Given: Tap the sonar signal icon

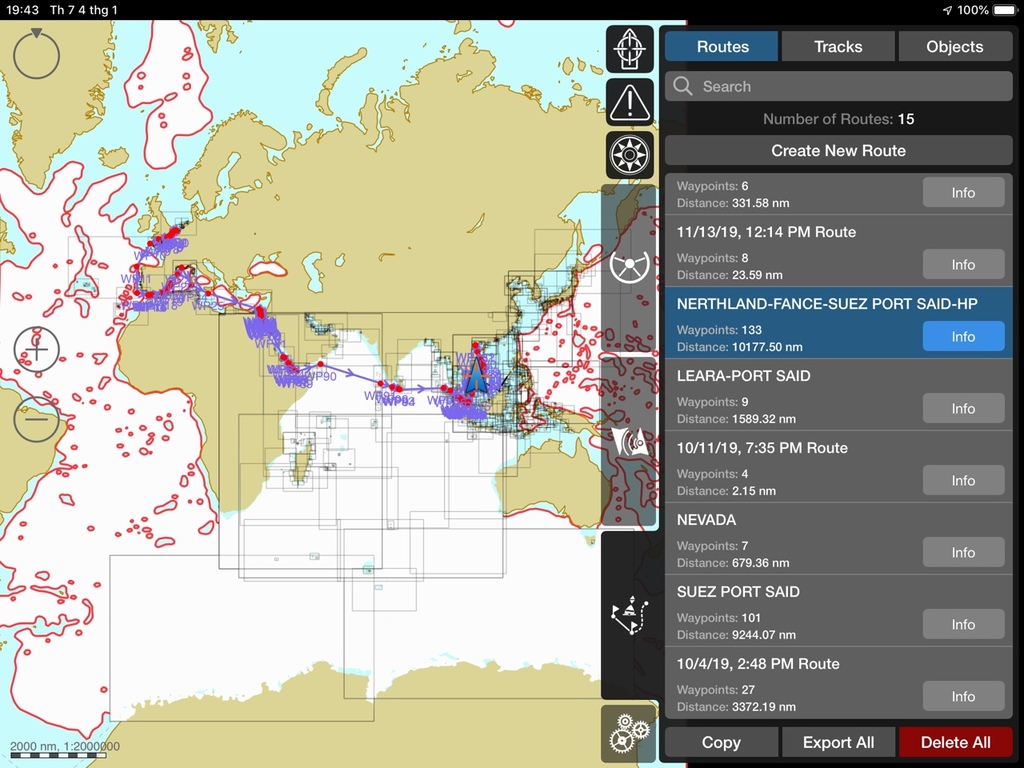Looking at the screenshot, I should coord(630,441).
